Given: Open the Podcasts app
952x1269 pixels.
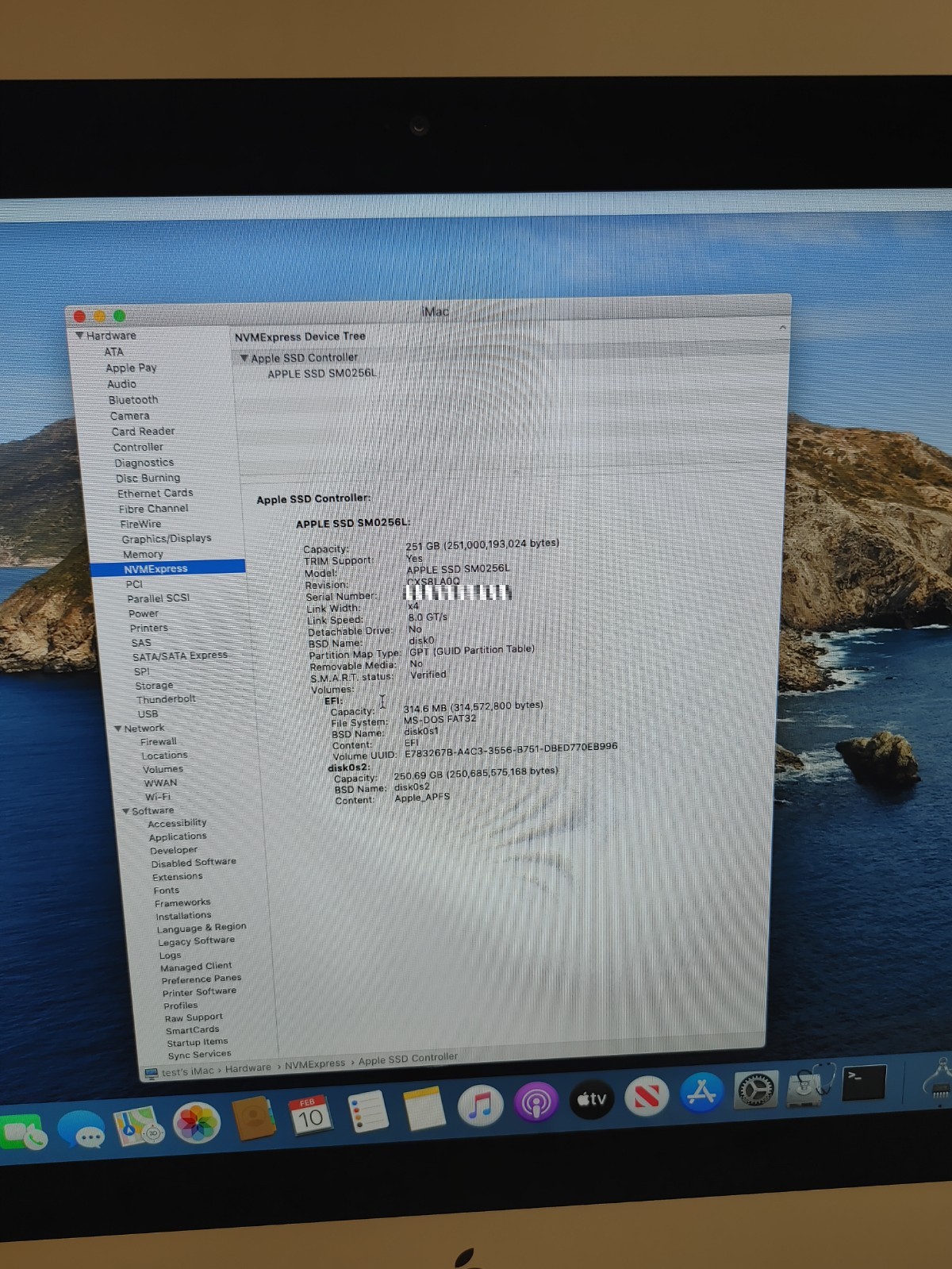Looking at the screenshot, I should (x=535, y=1102).
